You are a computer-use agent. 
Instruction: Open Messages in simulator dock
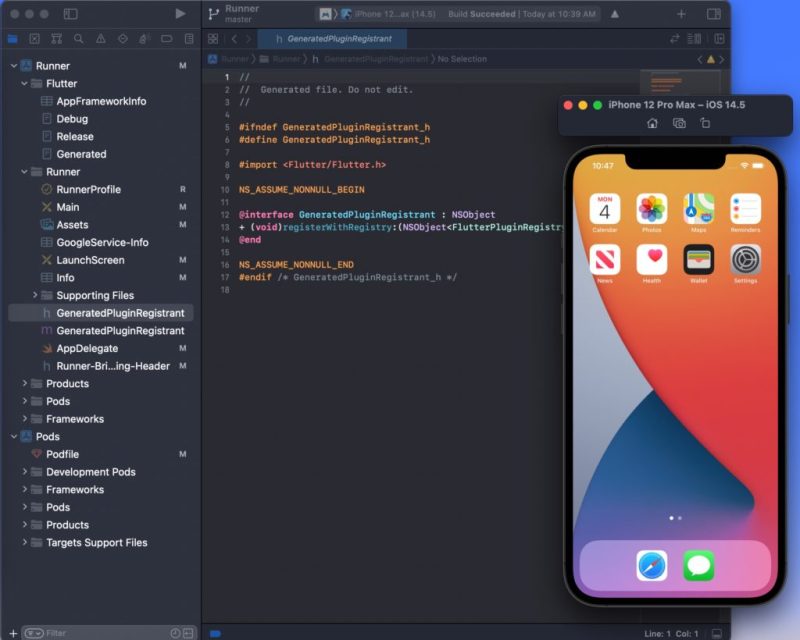(698, 565)
